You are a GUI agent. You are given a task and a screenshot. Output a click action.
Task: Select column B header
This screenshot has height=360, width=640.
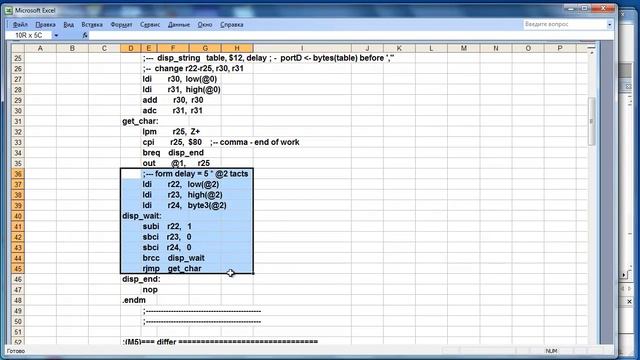click(72, 48)
